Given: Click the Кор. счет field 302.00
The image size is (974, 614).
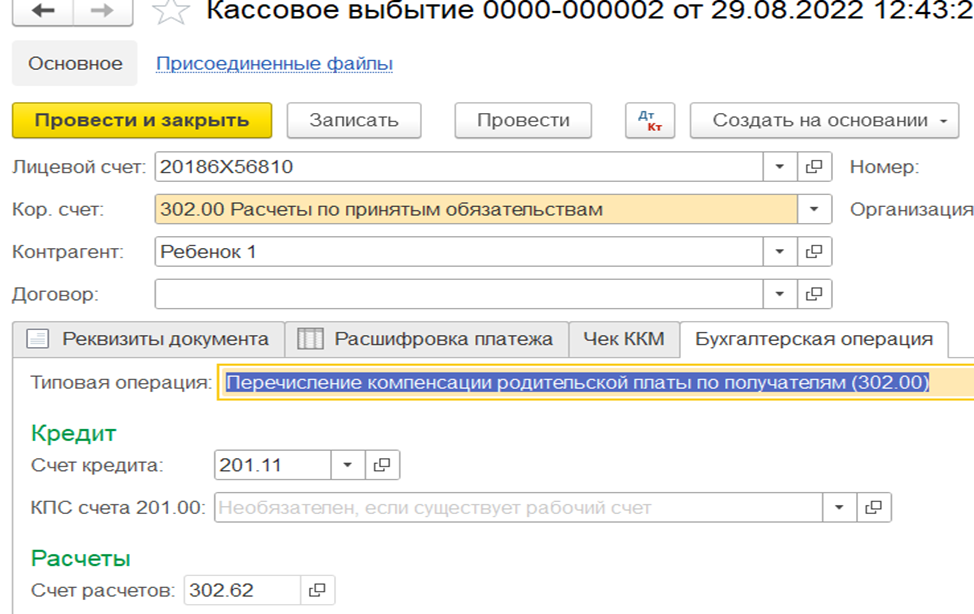Looking at the screenshot, I should (x=476, y=209).
